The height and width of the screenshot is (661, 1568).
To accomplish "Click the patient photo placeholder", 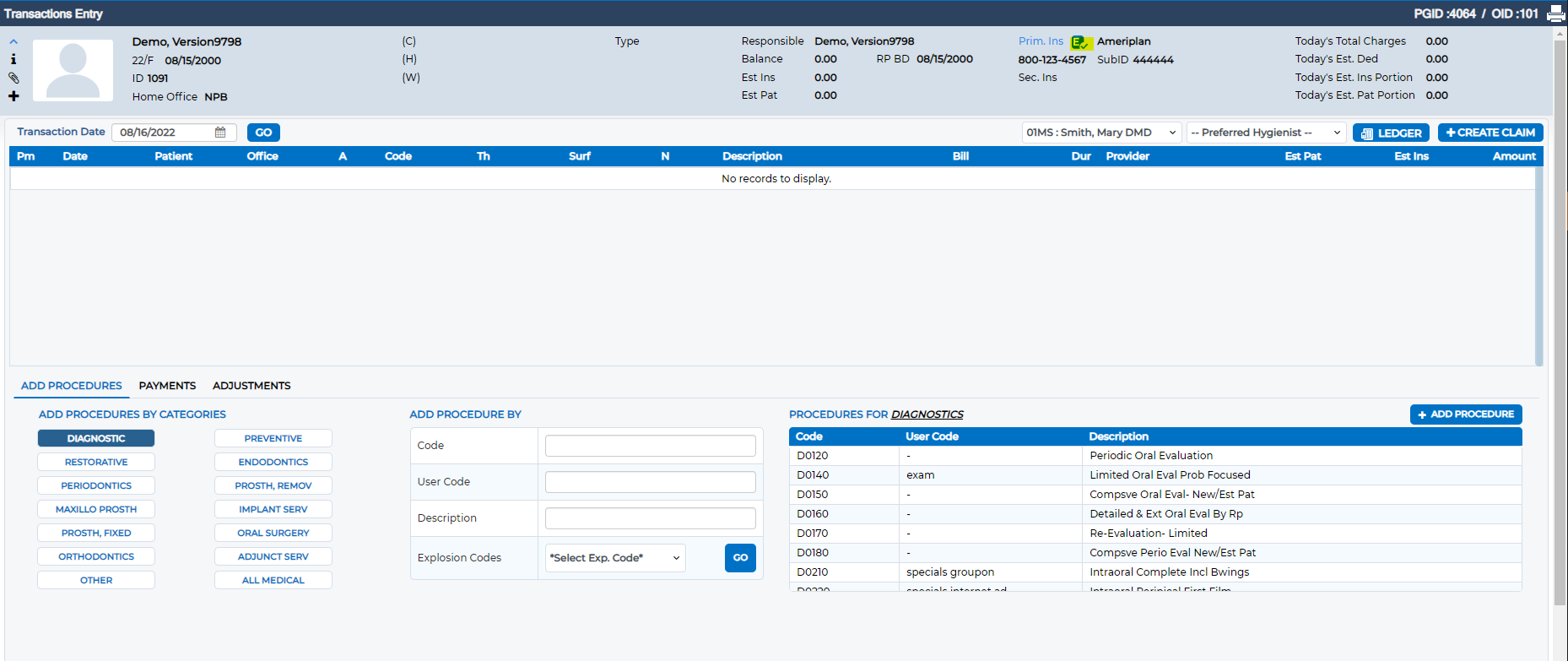I will click(73, 70).
